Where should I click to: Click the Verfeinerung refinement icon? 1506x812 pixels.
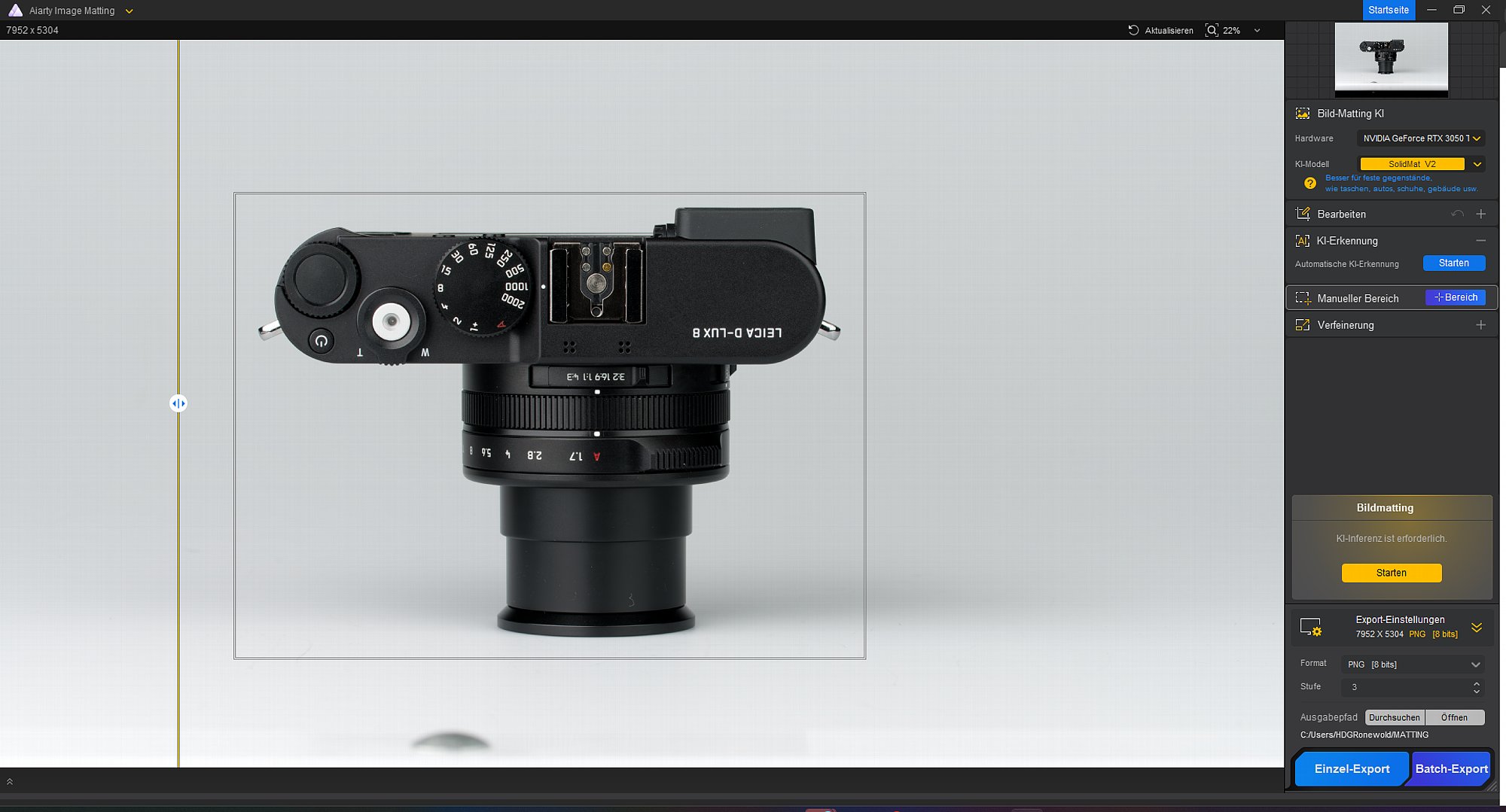click(1302, 325)
